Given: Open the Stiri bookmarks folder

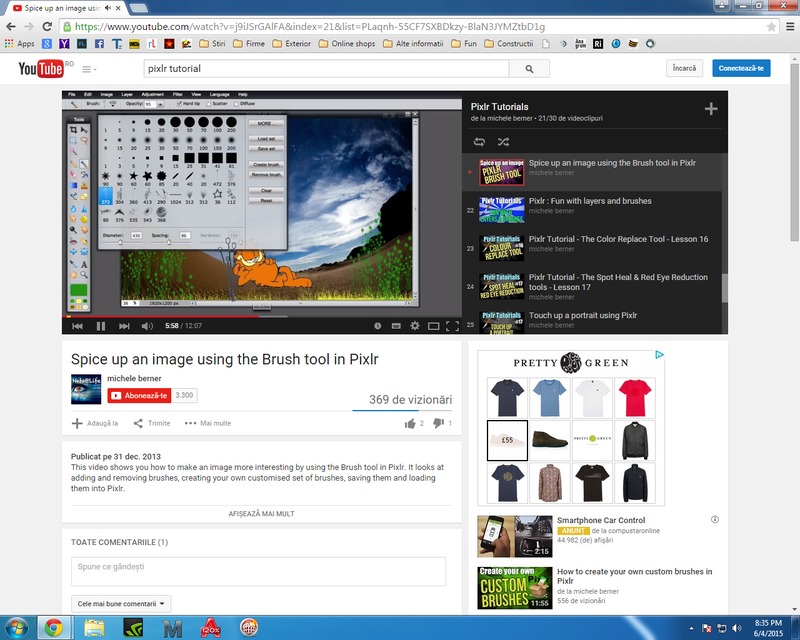Looking at the screenshot, I should pos(212,44).
